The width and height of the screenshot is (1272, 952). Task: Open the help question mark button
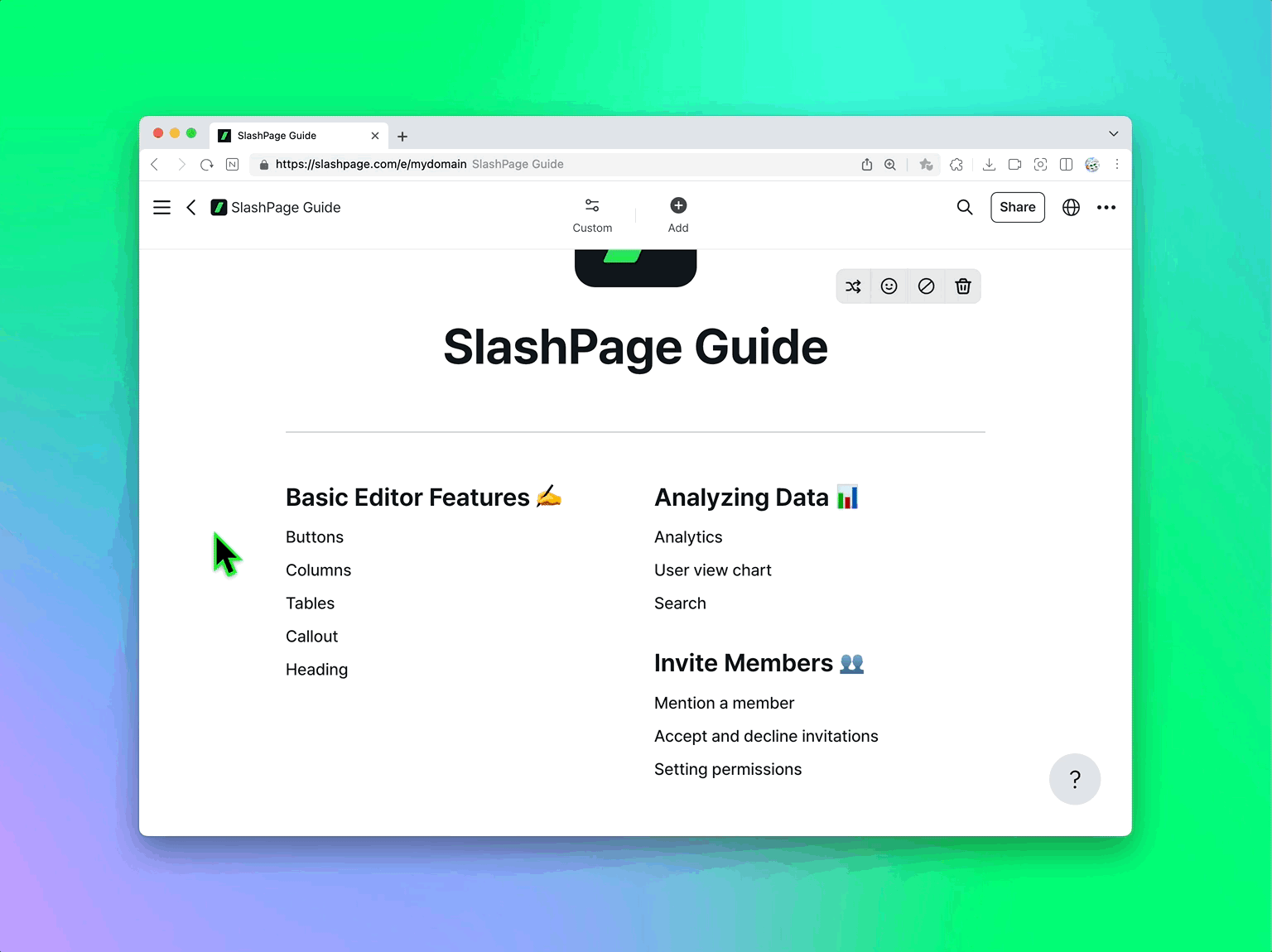1075,779
